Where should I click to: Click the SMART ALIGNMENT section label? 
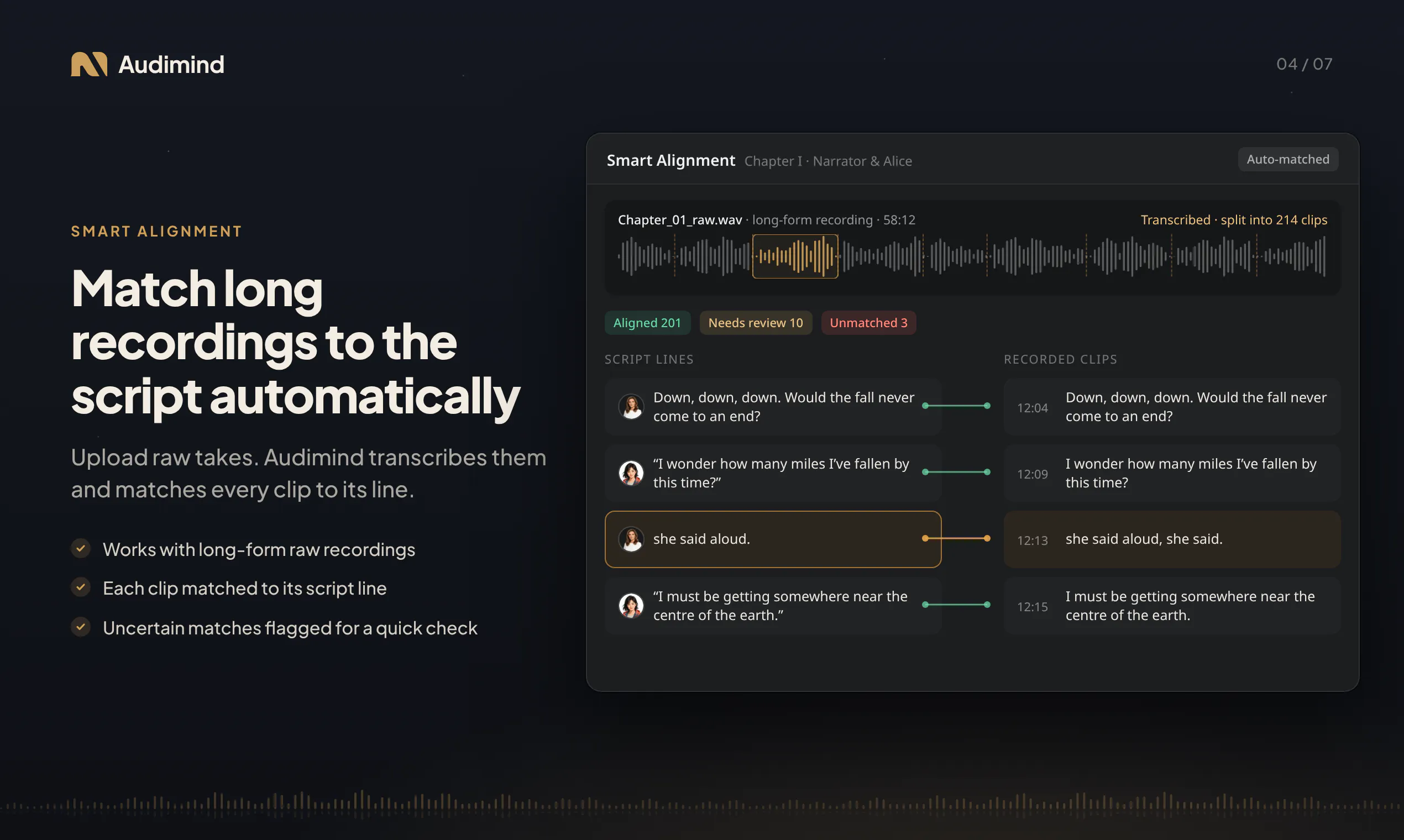pos(156,231)
